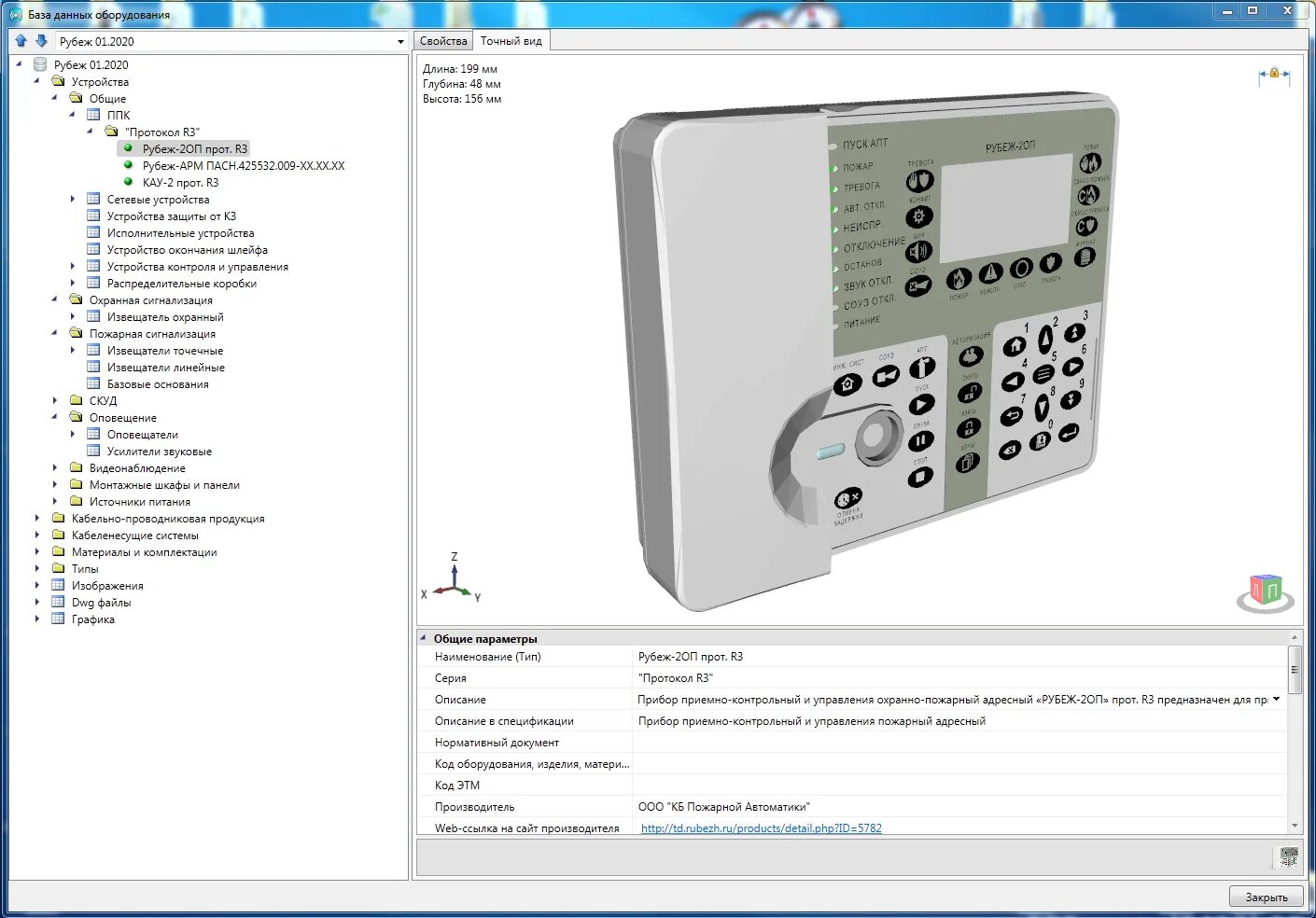Expand the Извещатели точечные node

click(x=73, y=350)
